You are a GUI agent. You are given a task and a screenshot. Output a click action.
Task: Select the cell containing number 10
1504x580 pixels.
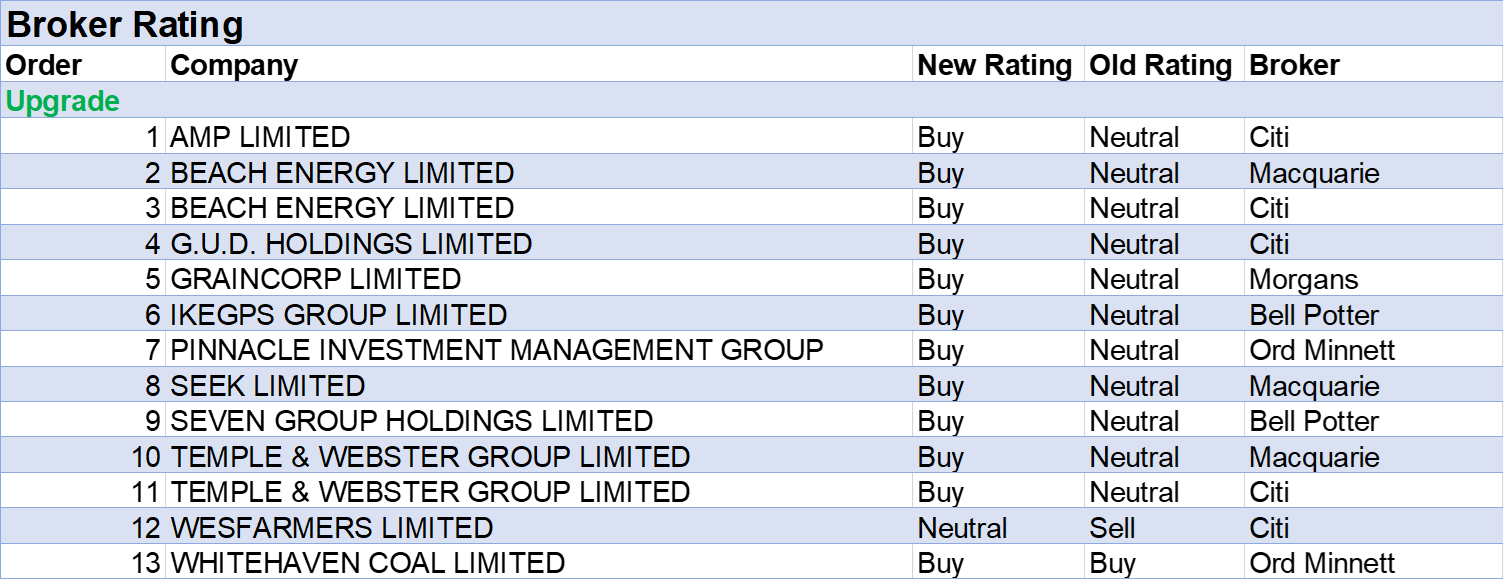146,457
